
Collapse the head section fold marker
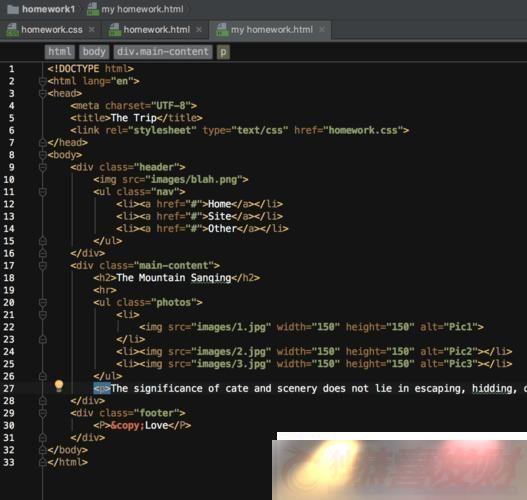[x=42, y=93]
